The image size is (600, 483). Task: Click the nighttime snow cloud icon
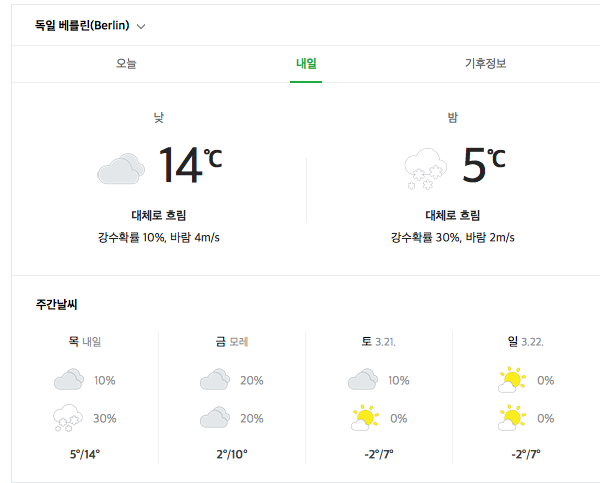click(426, 168)
